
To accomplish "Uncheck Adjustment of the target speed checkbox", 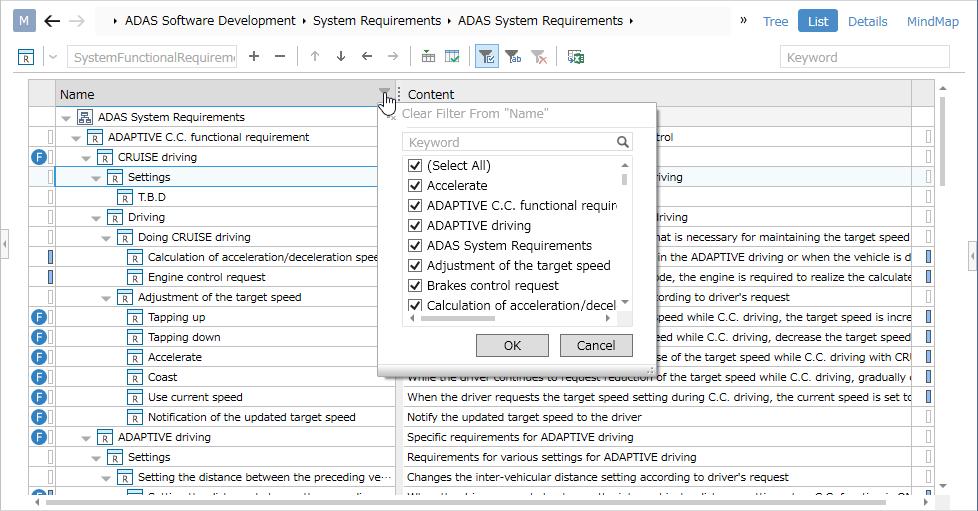I will coord(415,265).
